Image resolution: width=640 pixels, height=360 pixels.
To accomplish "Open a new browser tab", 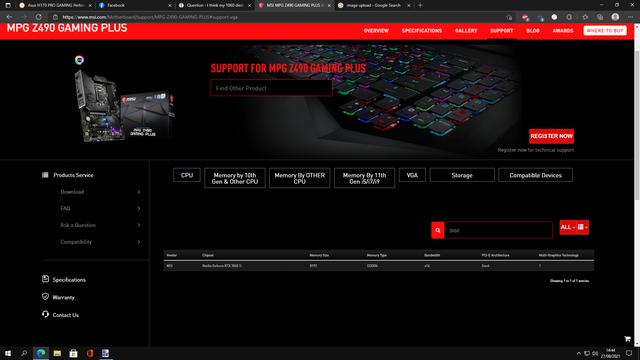I will 420,5.
